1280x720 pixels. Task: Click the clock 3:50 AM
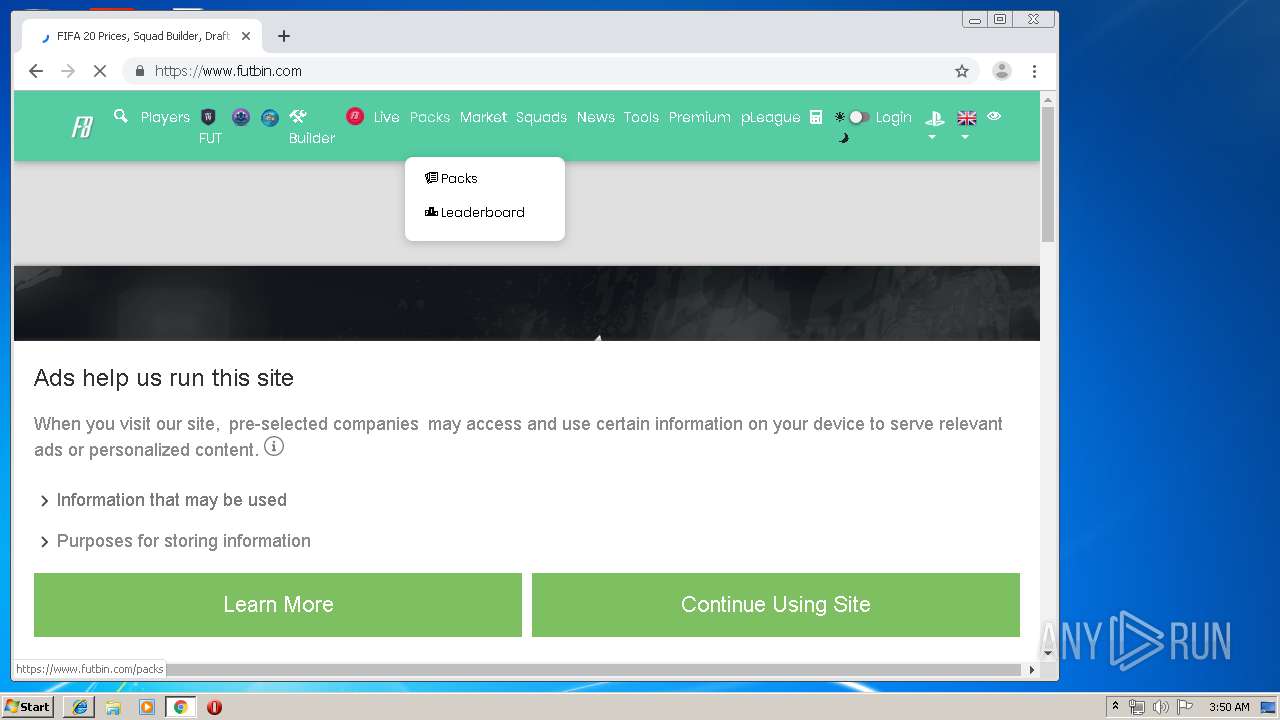coord(1229,707)
